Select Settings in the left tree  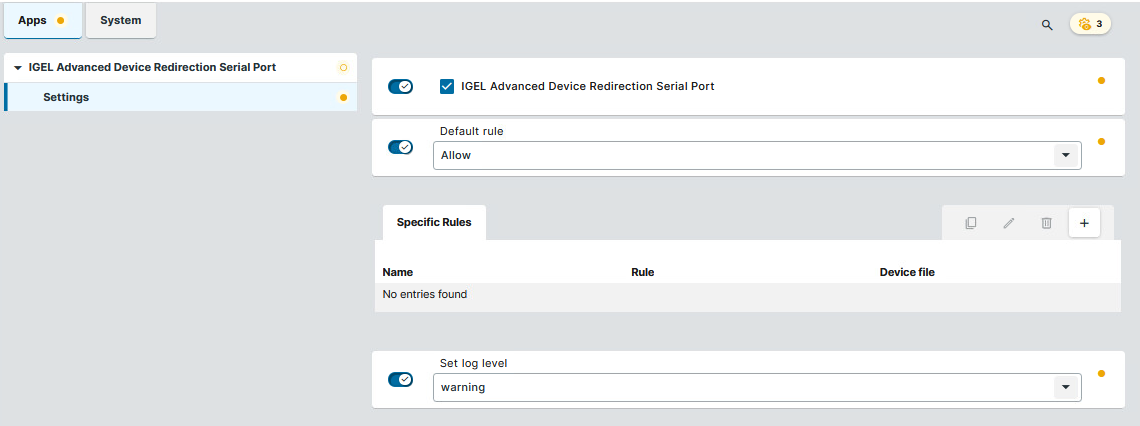tap(66, 97)
